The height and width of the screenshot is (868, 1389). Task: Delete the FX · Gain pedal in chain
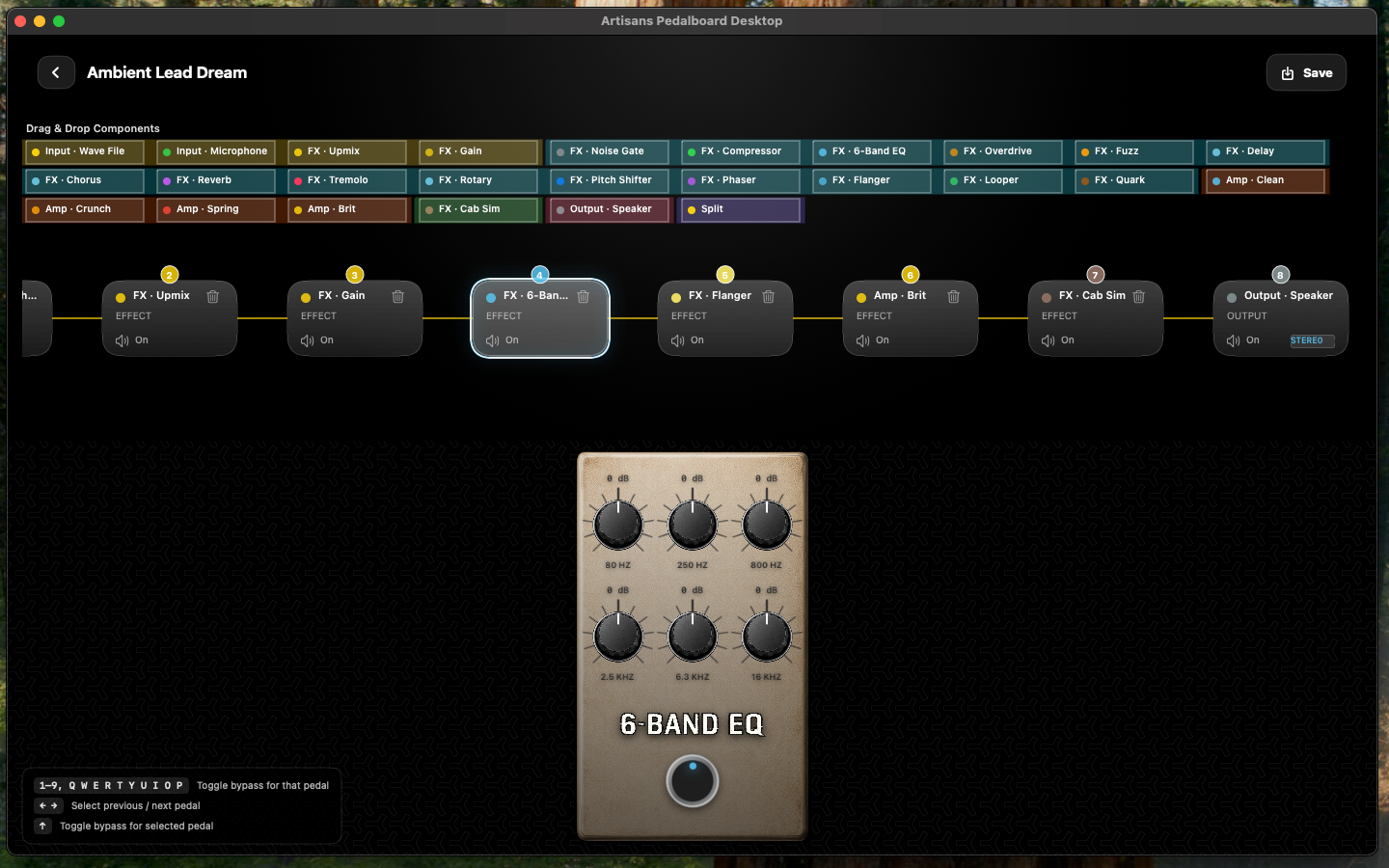point(398,296)
